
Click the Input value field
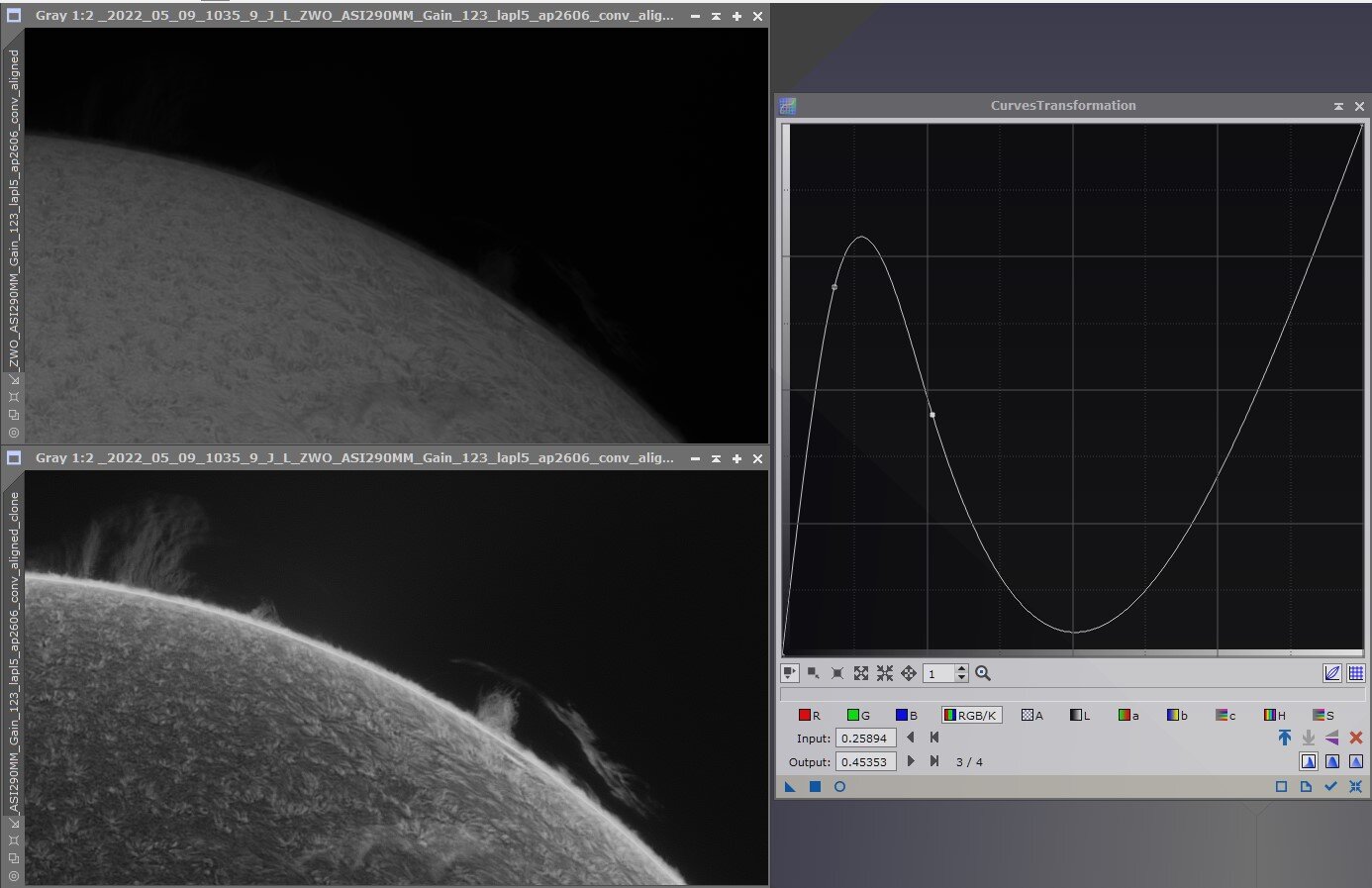pyautogui.click(x=865, y=739)
